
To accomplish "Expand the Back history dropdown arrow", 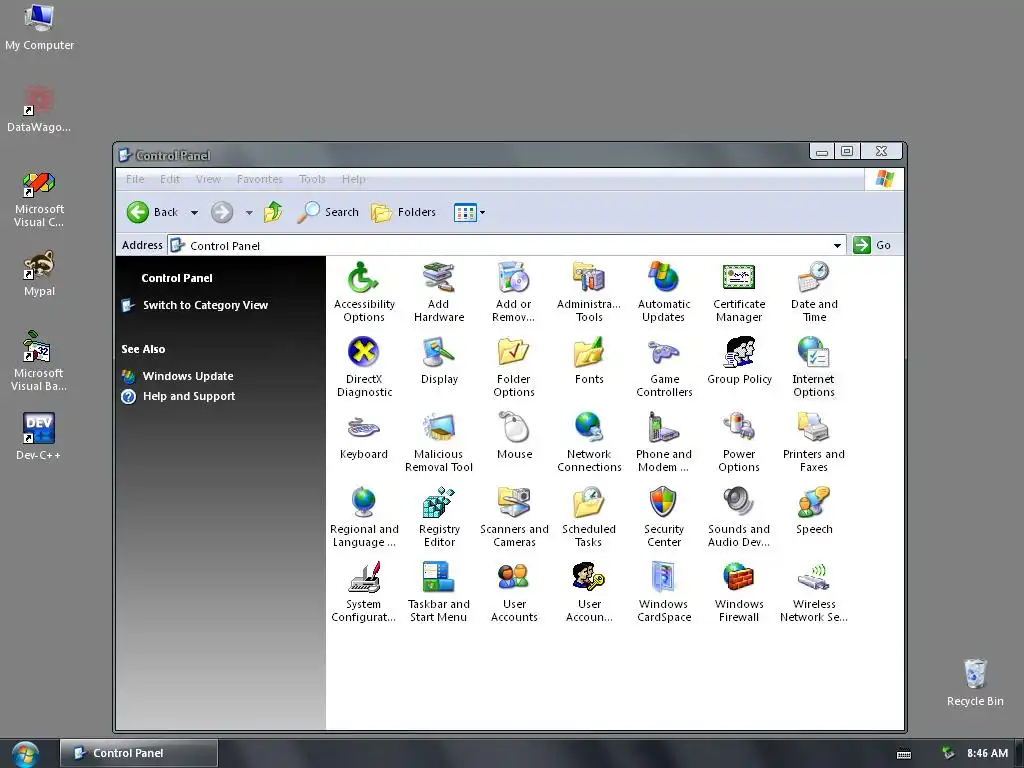I will pos(194,212).
